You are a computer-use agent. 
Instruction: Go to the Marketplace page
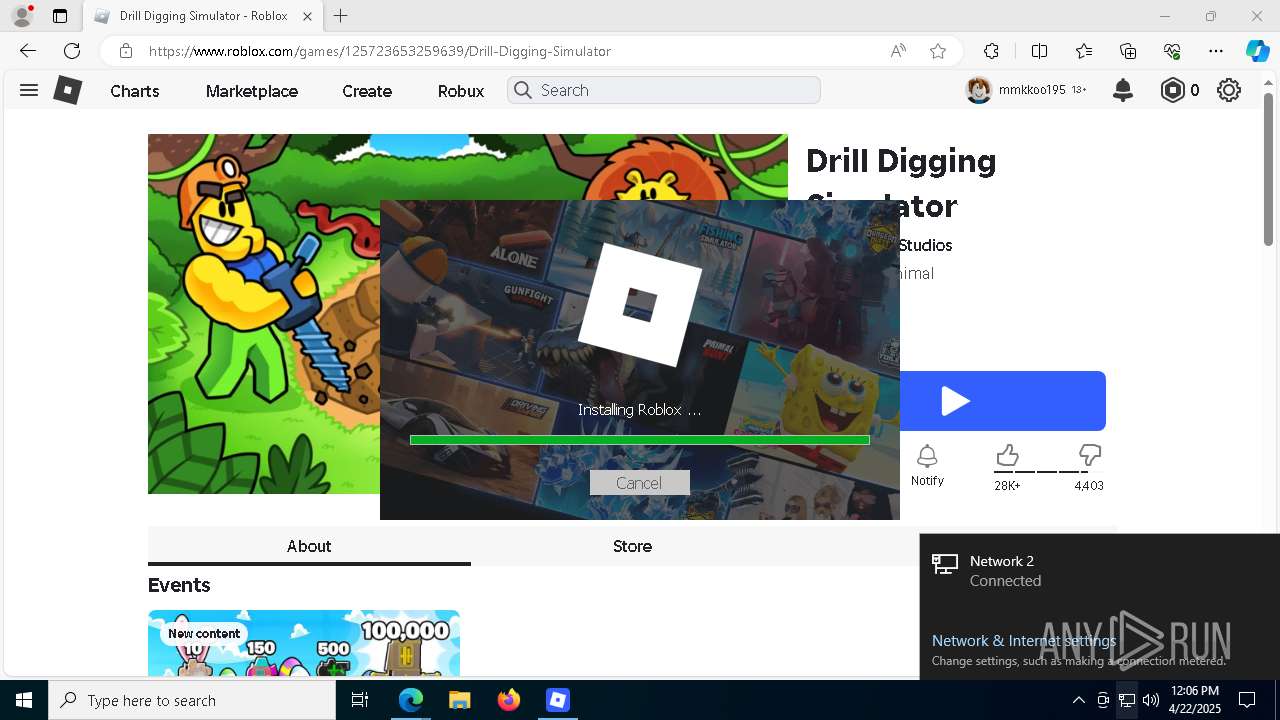click(252, 91)
